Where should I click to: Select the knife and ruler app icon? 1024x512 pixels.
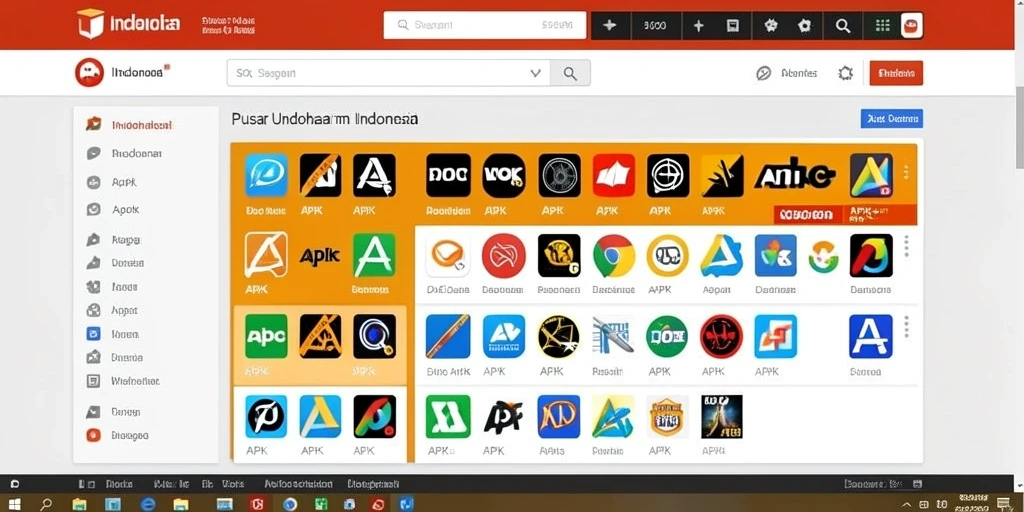coord(613,336)
